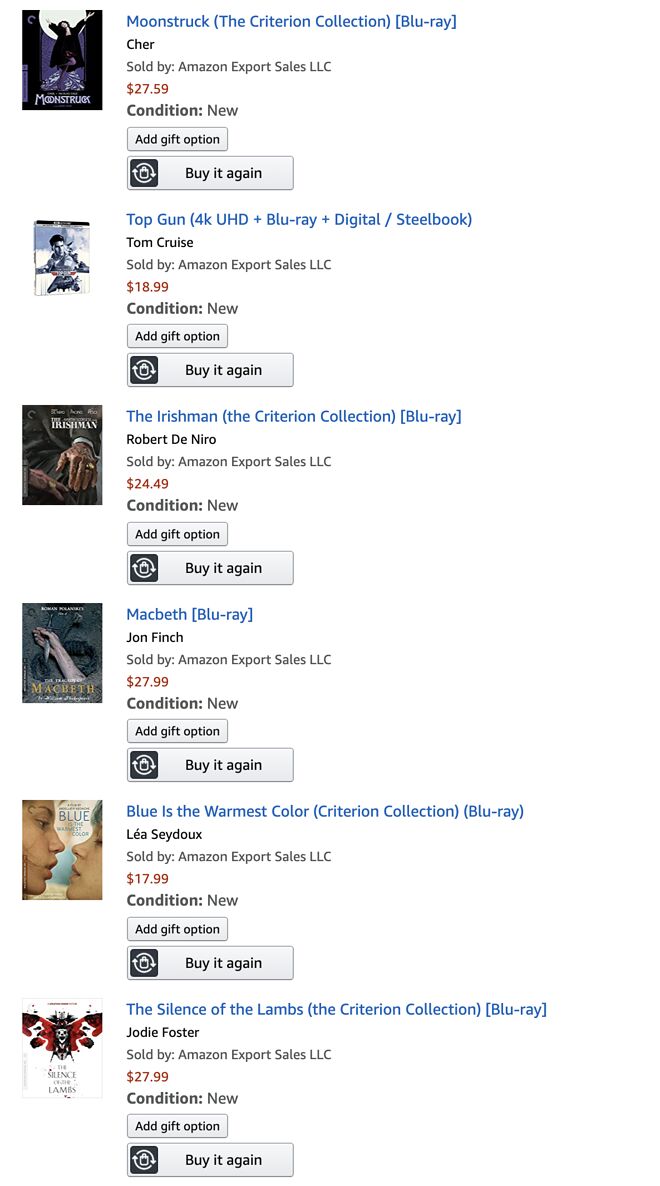Screen dimensions: 660x1186
Task: Open The Silence of the Lambs product link
Action: tap(336, 1009)
